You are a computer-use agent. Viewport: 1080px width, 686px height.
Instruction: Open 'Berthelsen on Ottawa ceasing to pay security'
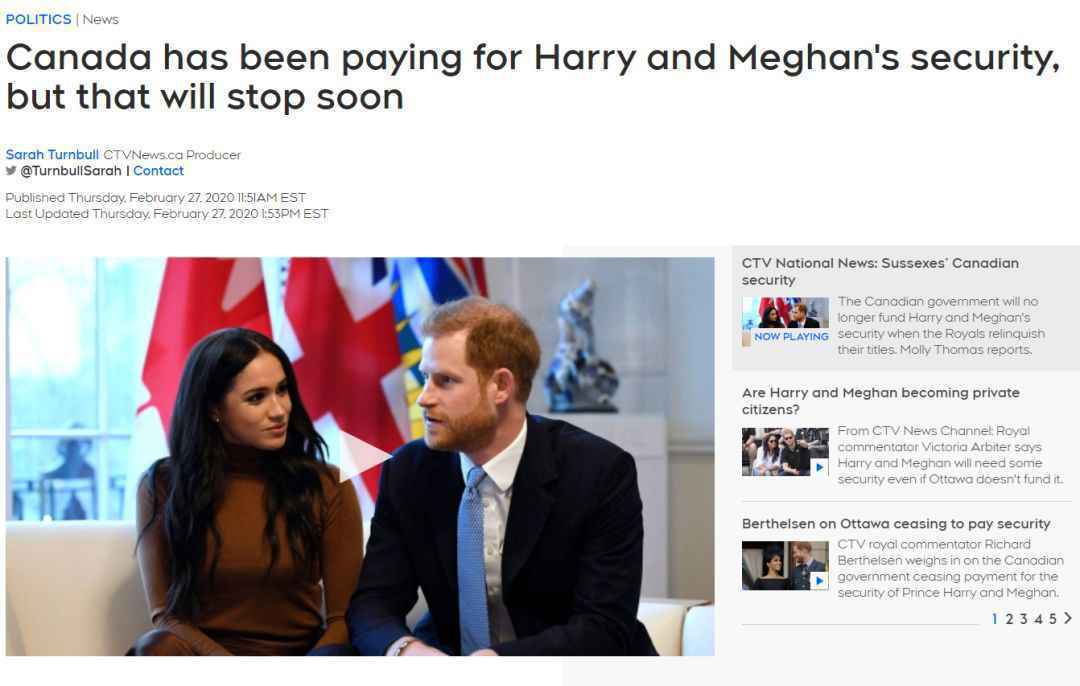(x=896, y=523)
